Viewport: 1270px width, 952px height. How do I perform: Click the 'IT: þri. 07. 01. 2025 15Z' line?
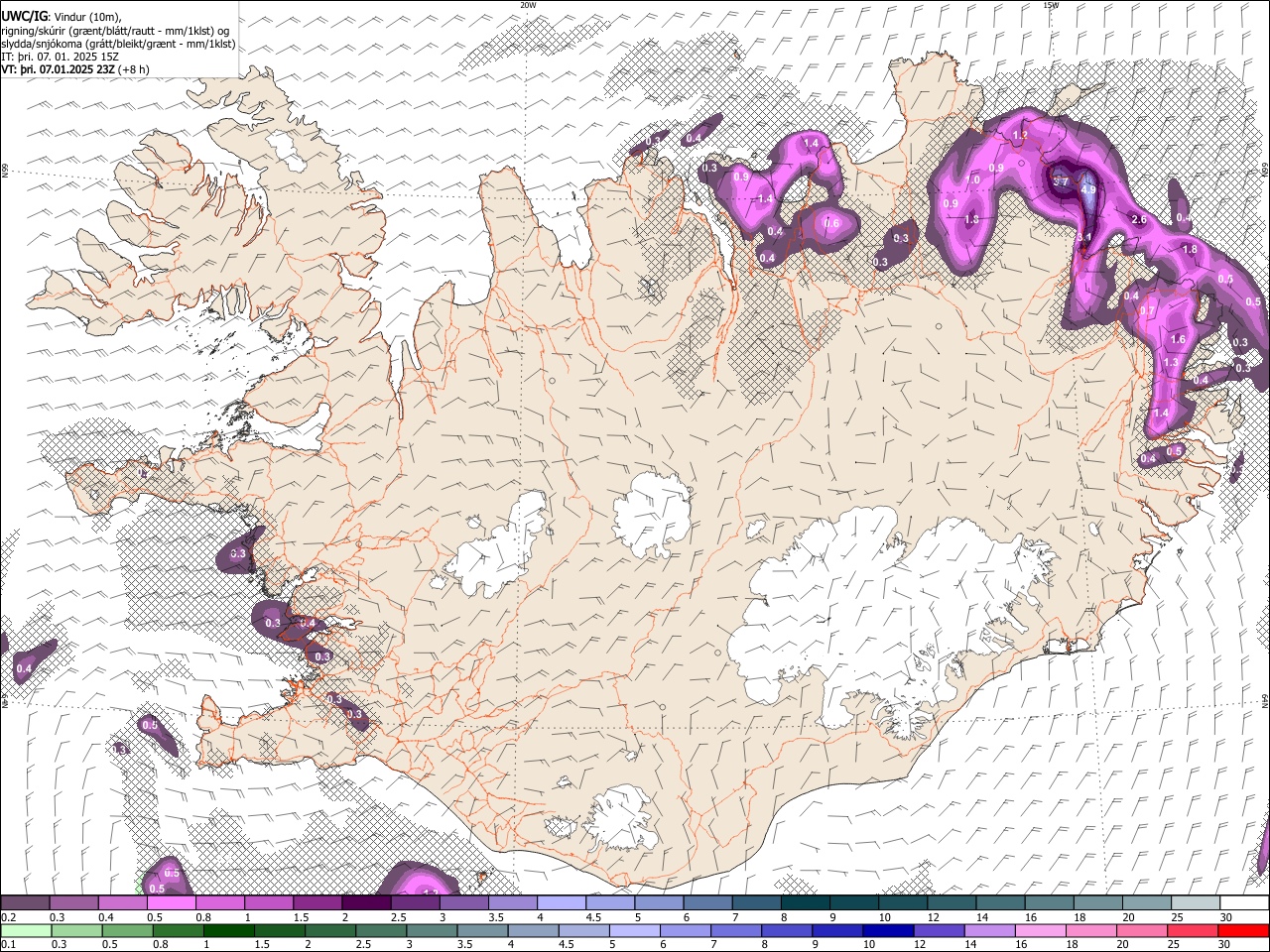coord(61,57)
